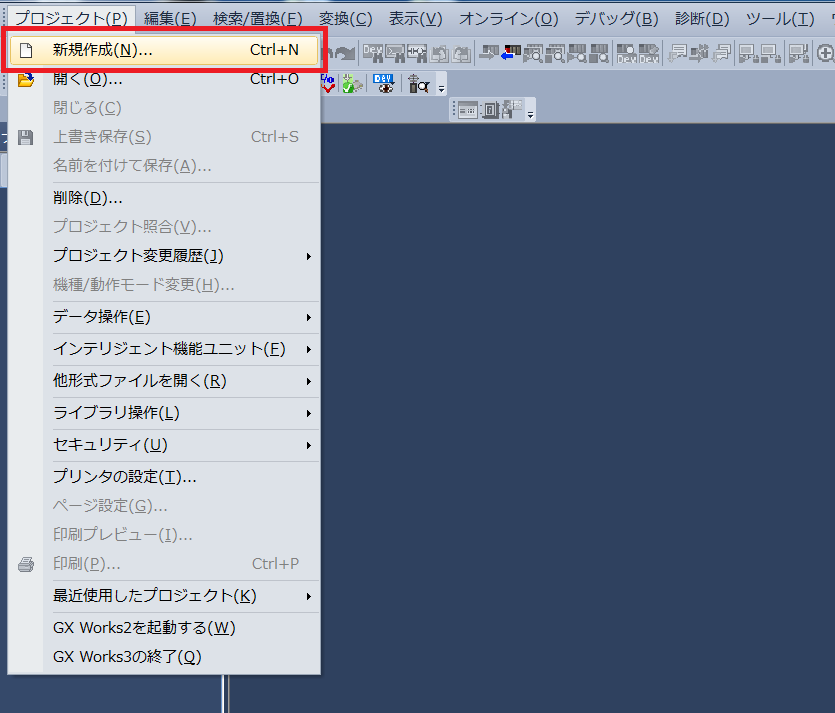Expand インテリジェント機能ユニット(F) submenu

click(x=164, y=349)
